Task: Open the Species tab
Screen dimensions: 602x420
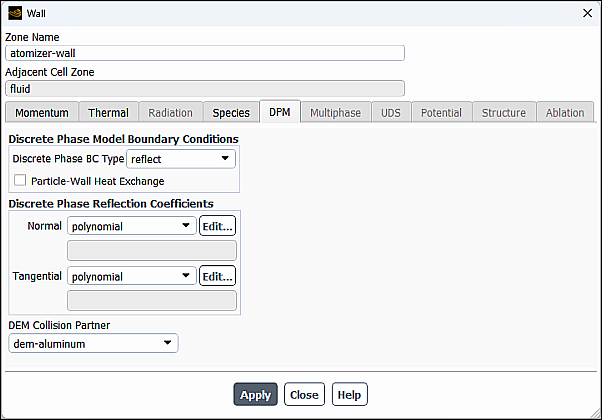Action: (231, 113)
